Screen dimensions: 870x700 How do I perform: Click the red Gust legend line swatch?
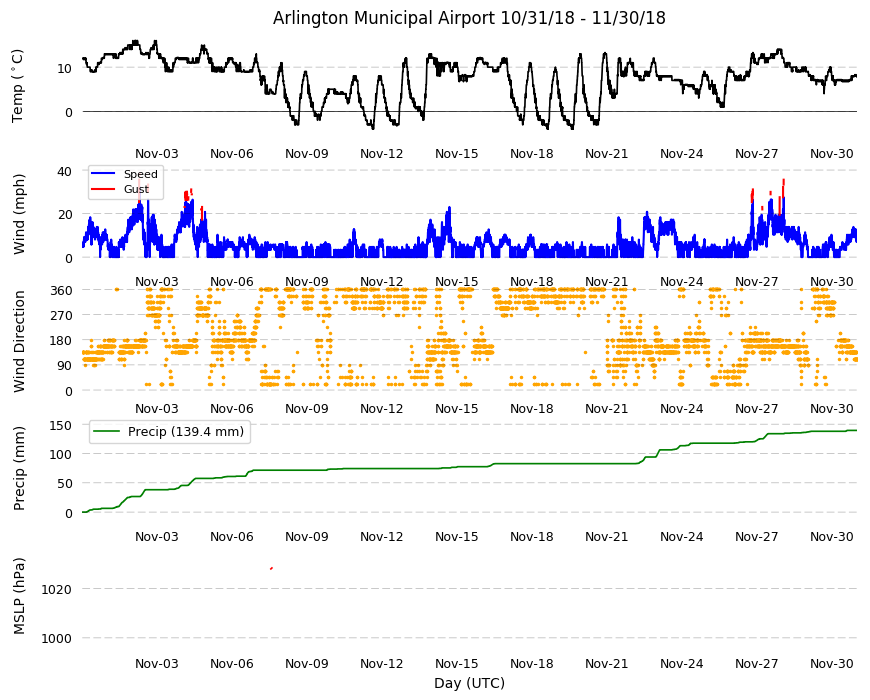coord(103,189)
